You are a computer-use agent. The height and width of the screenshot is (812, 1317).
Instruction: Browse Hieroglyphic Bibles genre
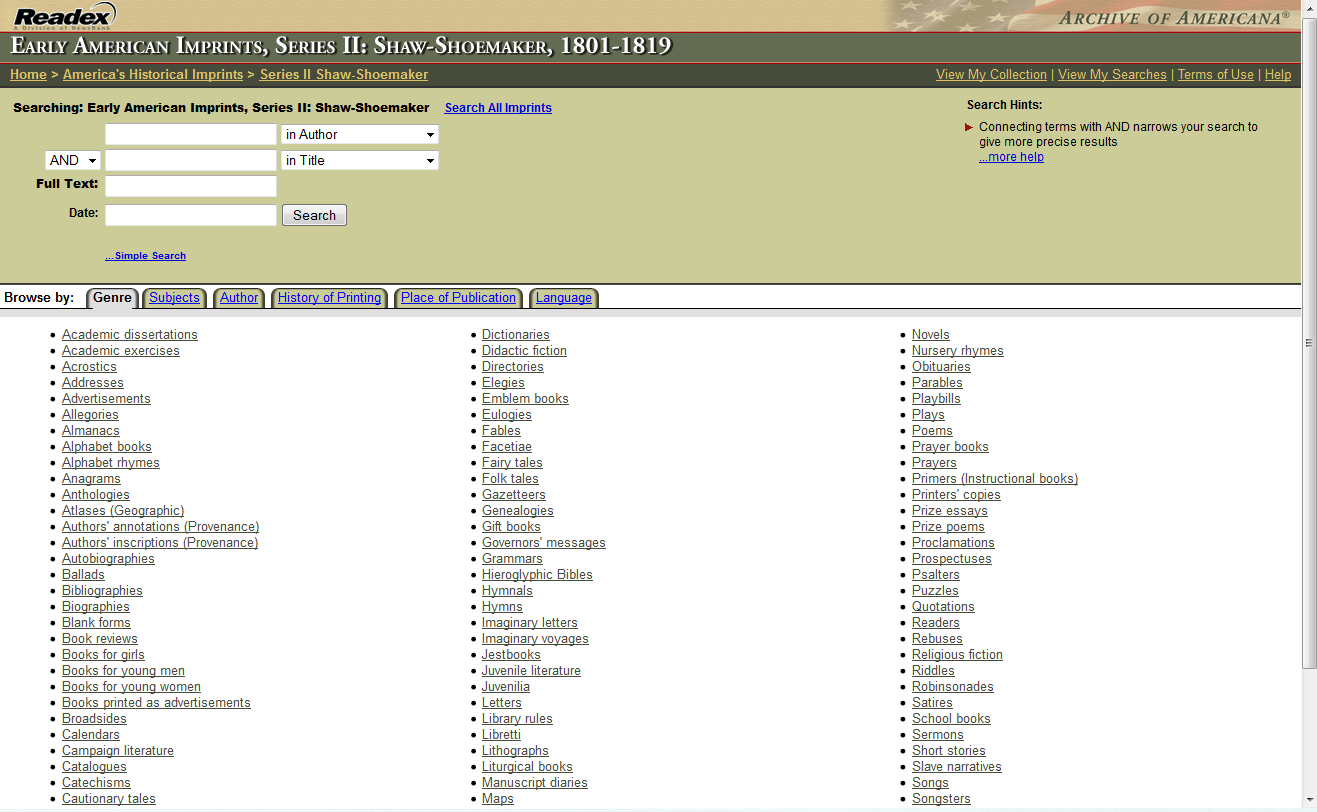pyautogui.click(x=537, y=575)
